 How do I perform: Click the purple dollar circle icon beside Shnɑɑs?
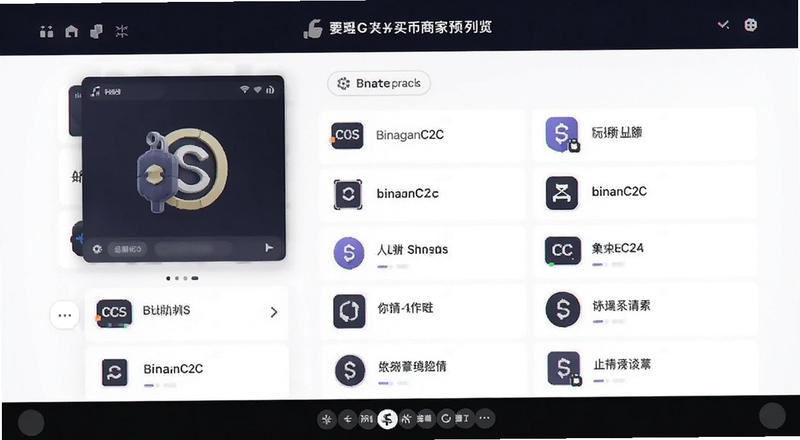(x=349, y=253)
